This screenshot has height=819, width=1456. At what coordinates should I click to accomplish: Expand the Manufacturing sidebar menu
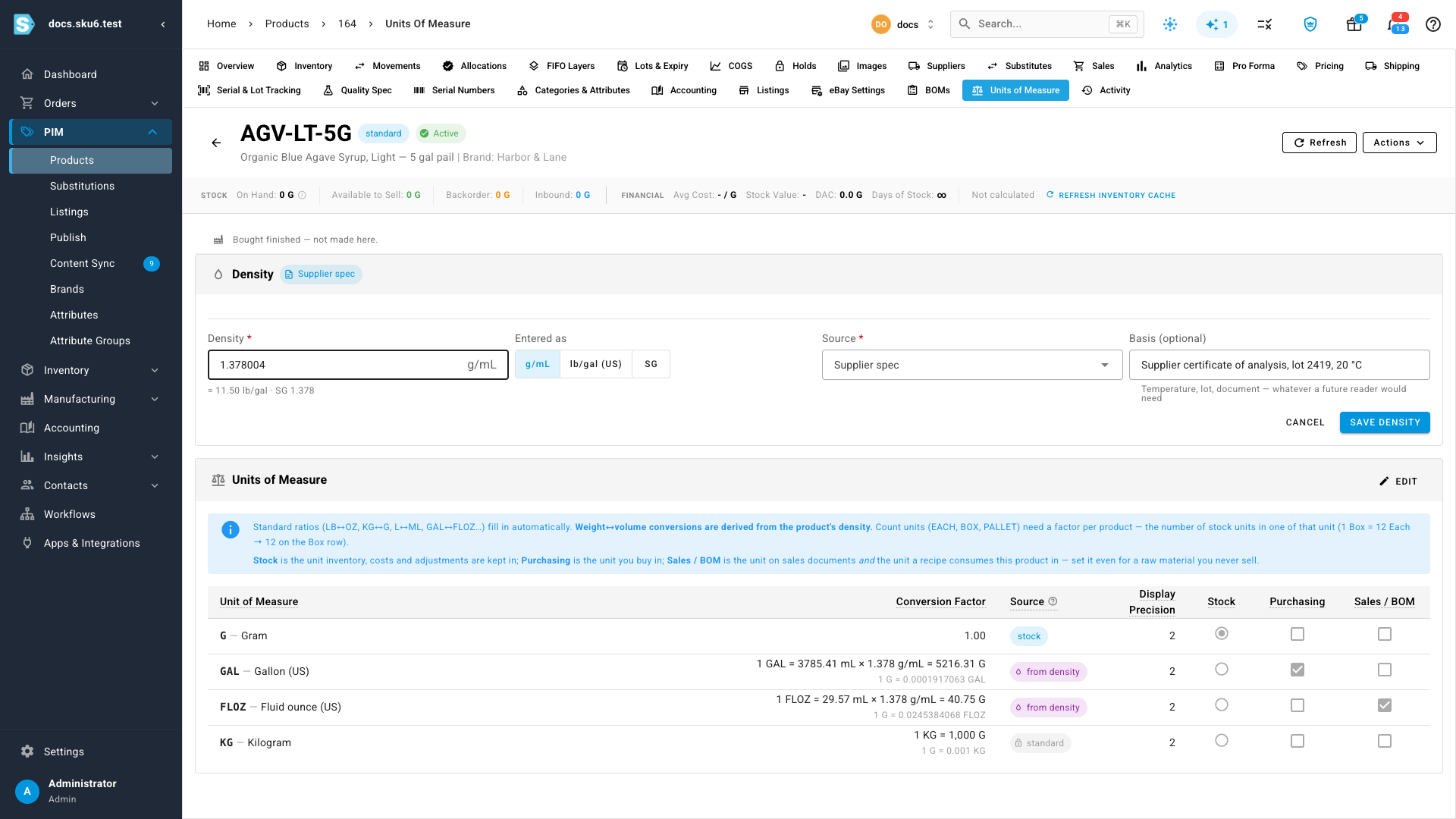click(90, 399)
